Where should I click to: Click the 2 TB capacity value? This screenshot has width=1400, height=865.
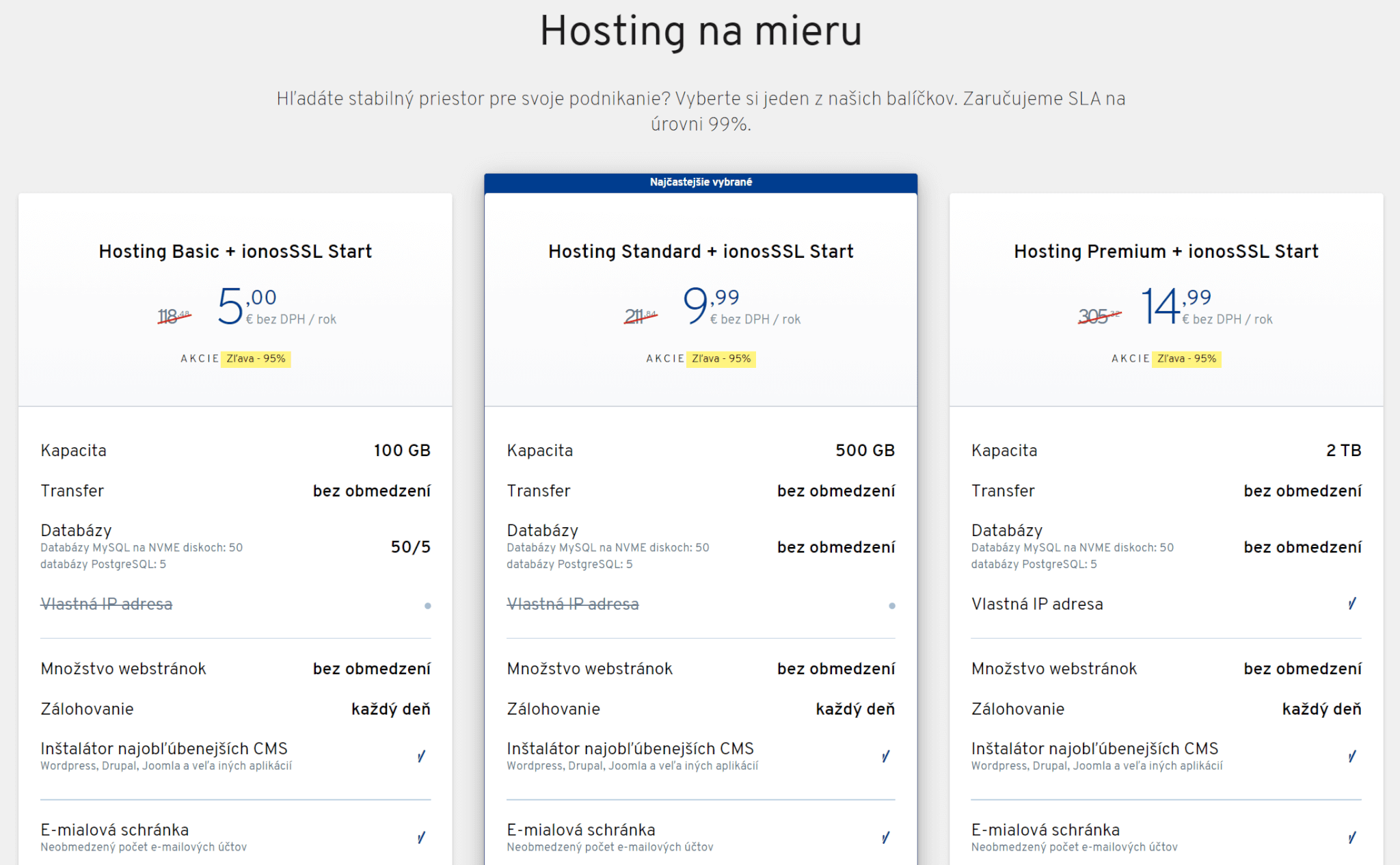point(1344,451)
